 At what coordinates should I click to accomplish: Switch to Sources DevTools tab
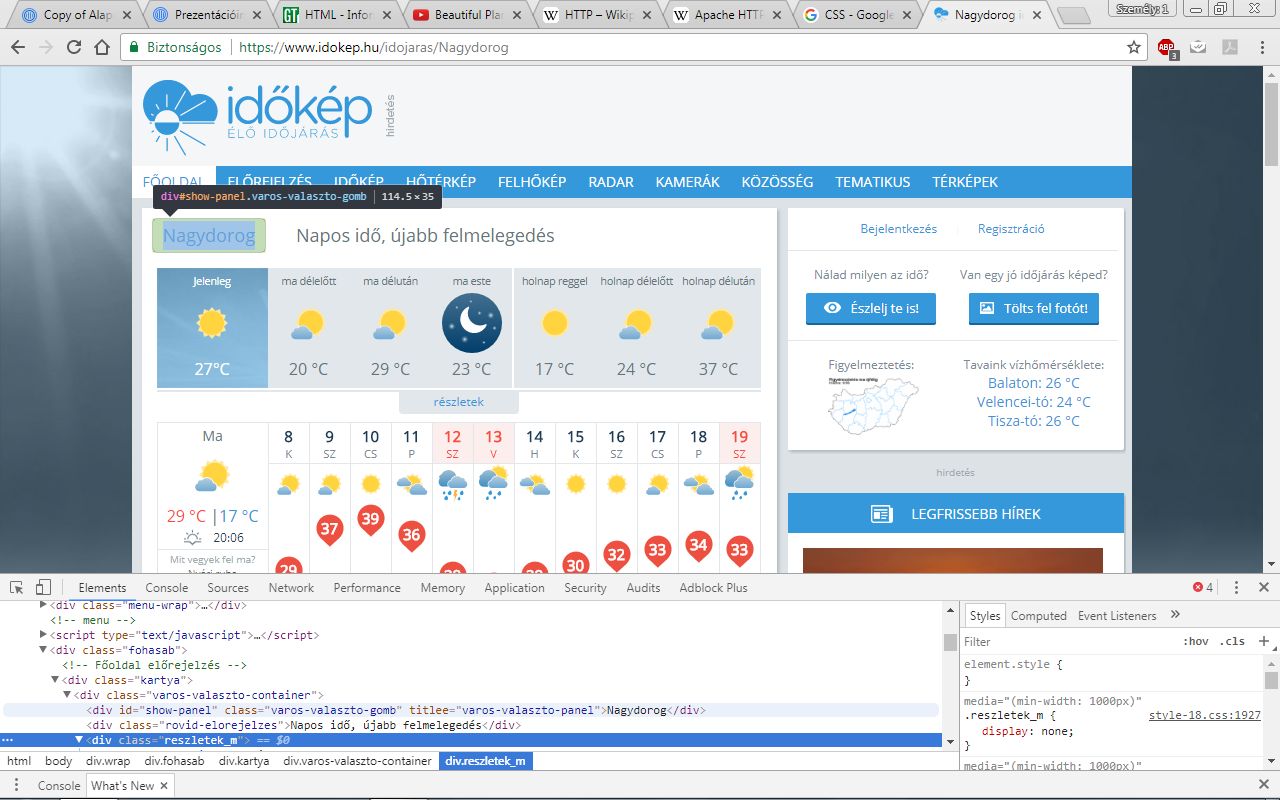228,588
